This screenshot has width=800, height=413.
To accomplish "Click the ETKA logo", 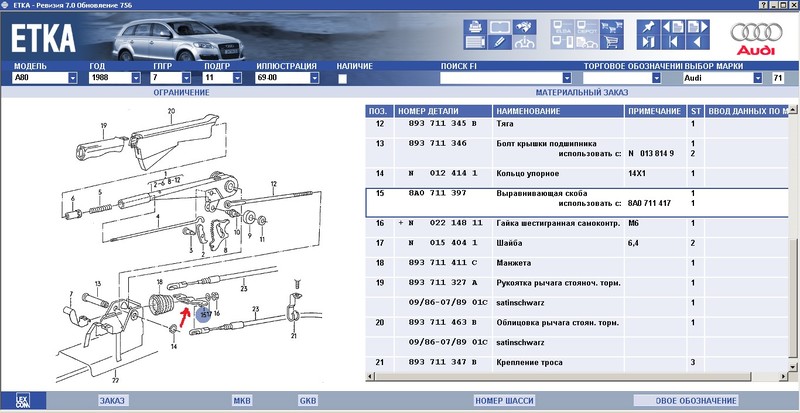I will (x=43, y=39).
